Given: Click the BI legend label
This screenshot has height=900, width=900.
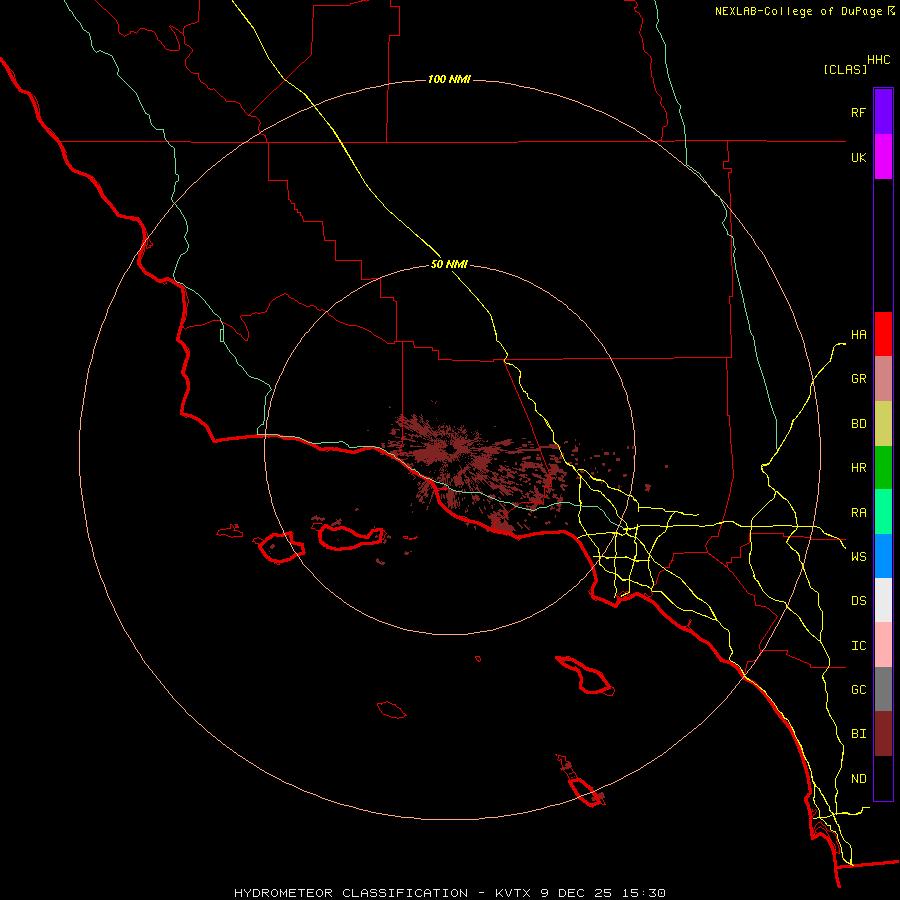Looking at the screenshot, I should (858, 734).
